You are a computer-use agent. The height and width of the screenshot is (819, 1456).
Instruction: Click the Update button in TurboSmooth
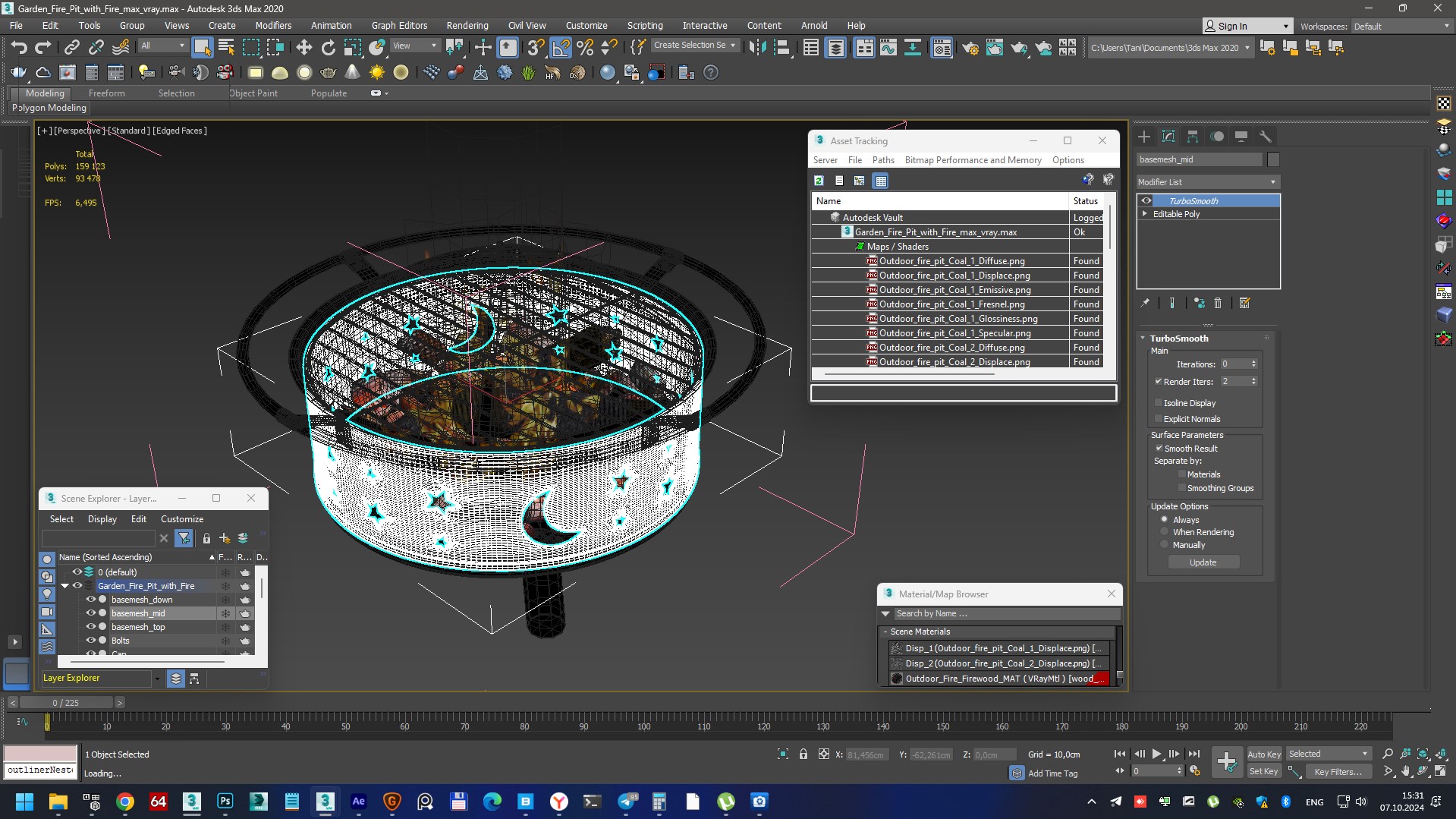pyautogui.click(x=1203, y=562)
